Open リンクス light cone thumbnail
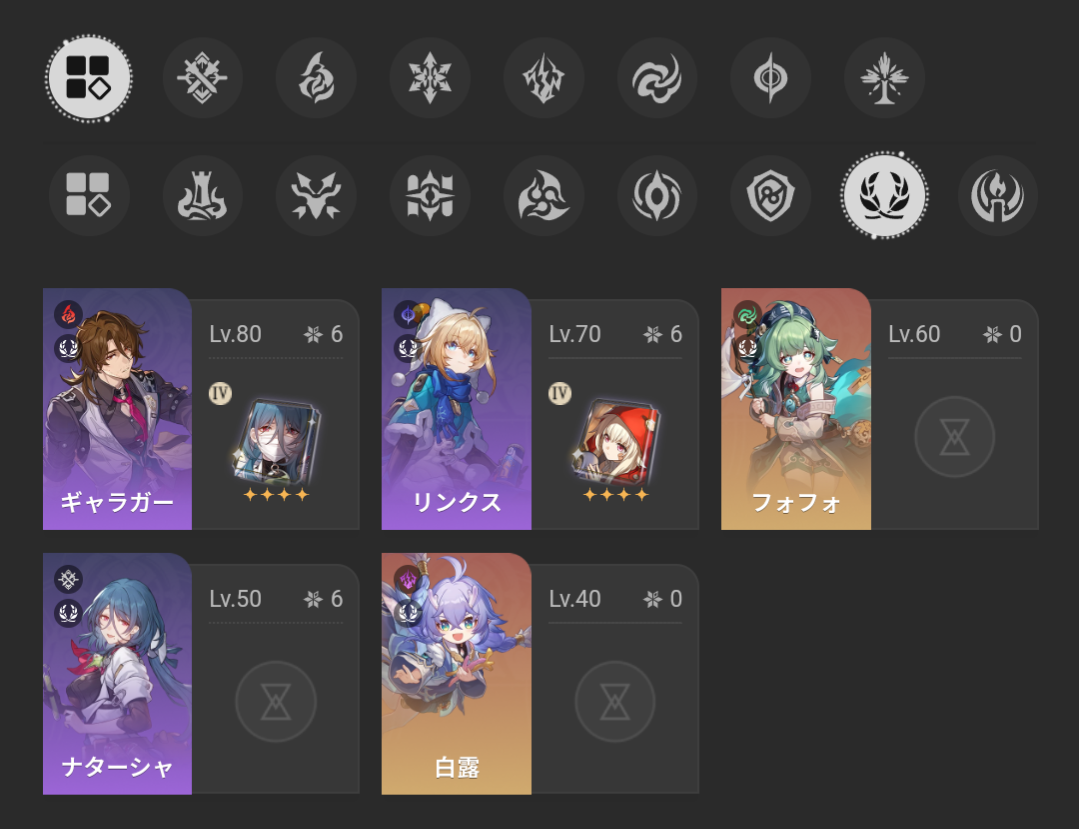Image resolution: width=1079 pixels, height=829 pixels. (615, 441)
